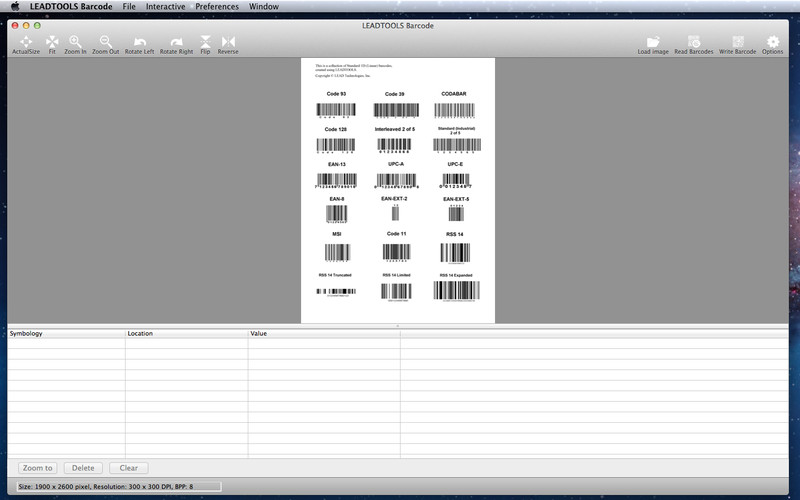Click the LEADTOOLS Barcode window title
The height and width of the screenshot is (500, 800).
[398, 26]
